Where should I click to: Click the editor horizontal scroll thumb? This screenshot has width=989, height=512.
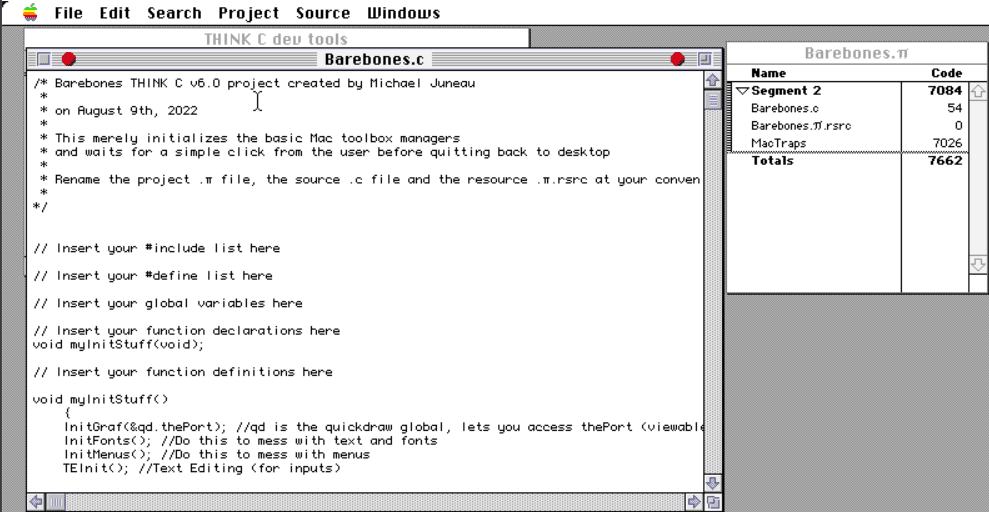point(56,502)
